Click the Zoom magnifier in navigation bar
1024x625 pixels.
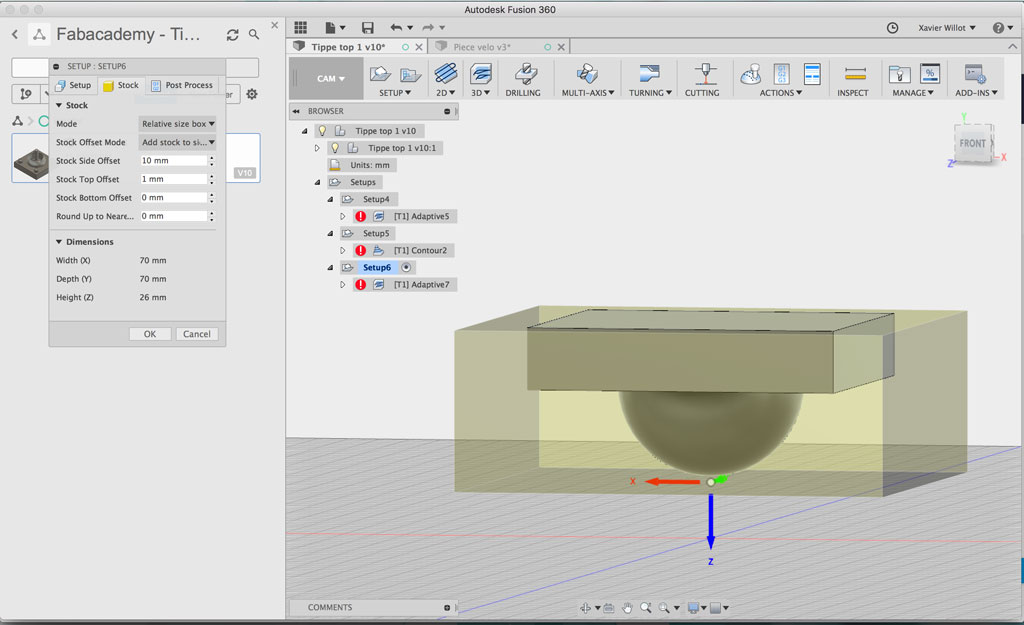pyautogui.click(x=645, y=608)
